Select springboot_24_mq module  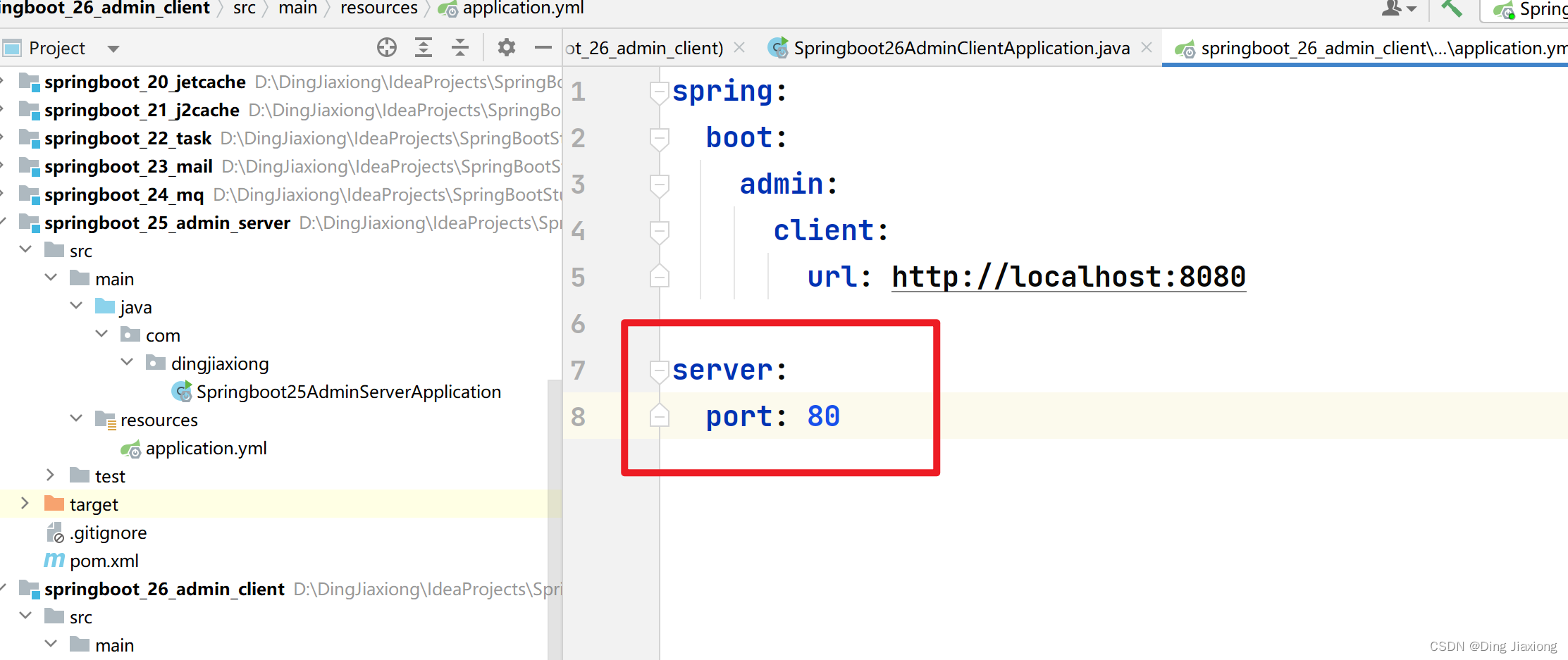[x=124, y=194]
